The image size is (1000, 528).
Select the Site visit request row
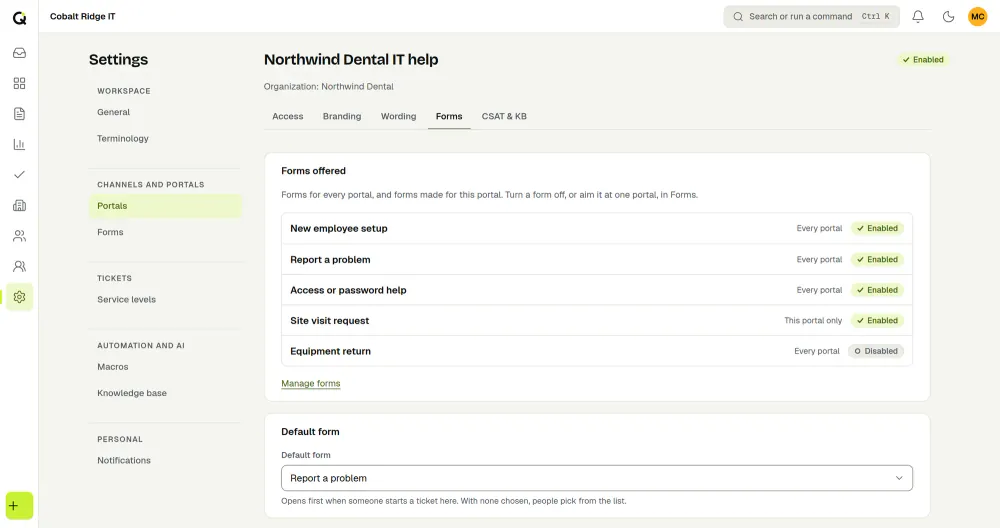596,321
